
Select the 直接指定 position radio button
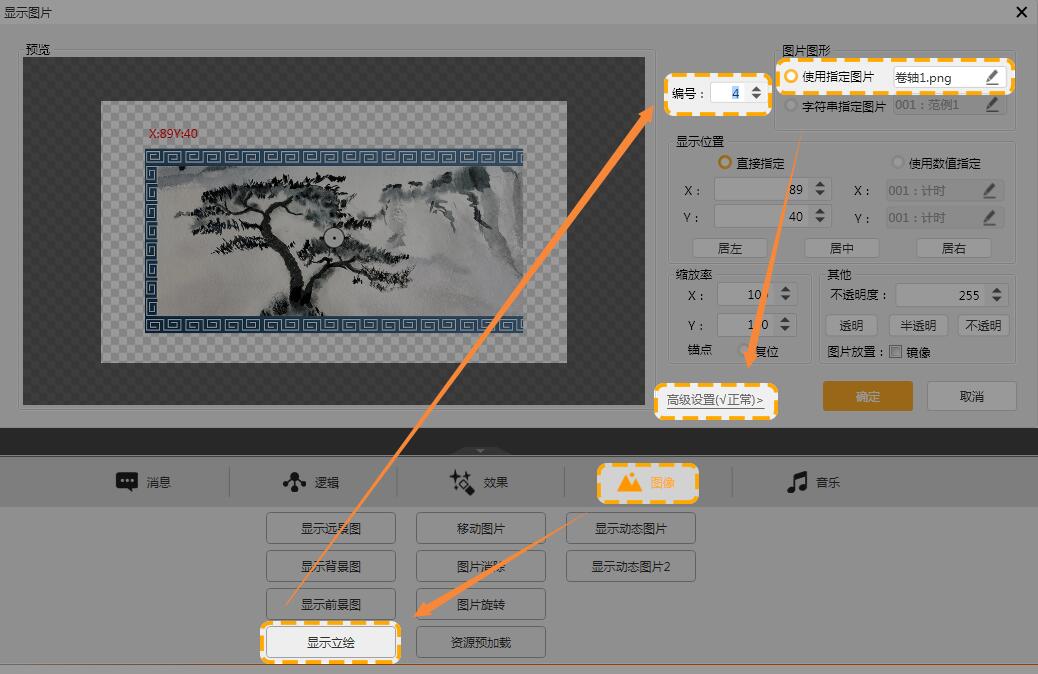pyautogui.click(x=725, y=163)
